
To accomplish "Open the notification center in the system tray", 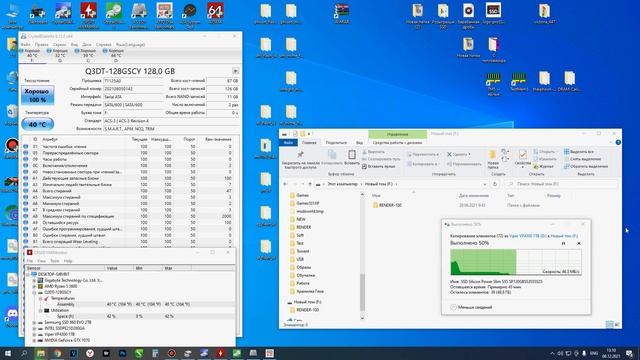I will (x=630, y=353).
